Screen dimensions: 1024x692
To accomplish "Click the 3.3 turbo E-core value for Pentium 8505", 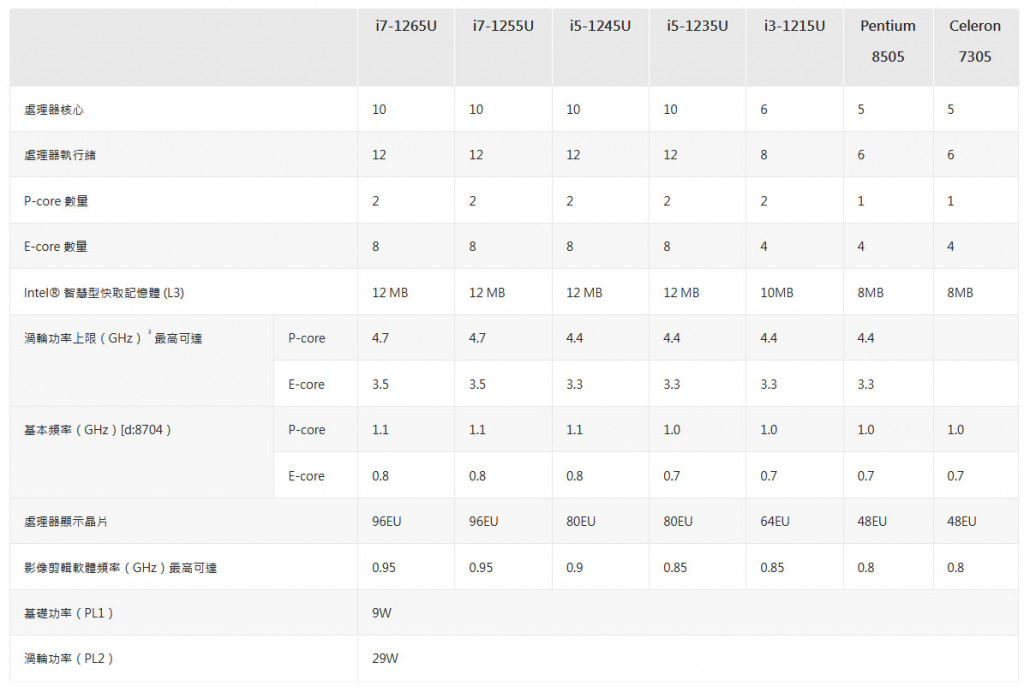I will pos(866,384).
